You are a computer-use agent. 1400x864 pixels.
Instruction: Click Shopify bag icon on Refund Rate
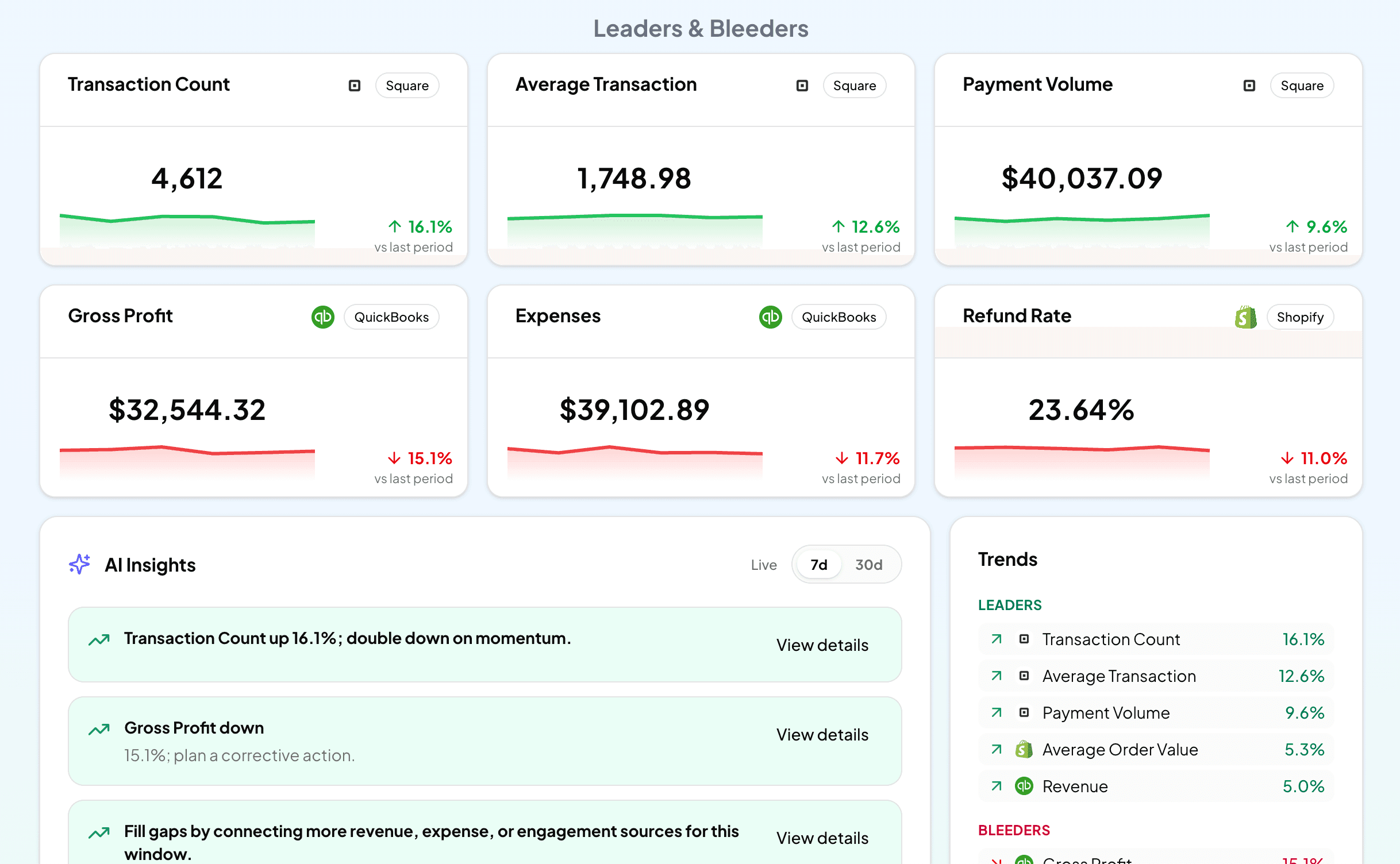[x=1245, y=317]
